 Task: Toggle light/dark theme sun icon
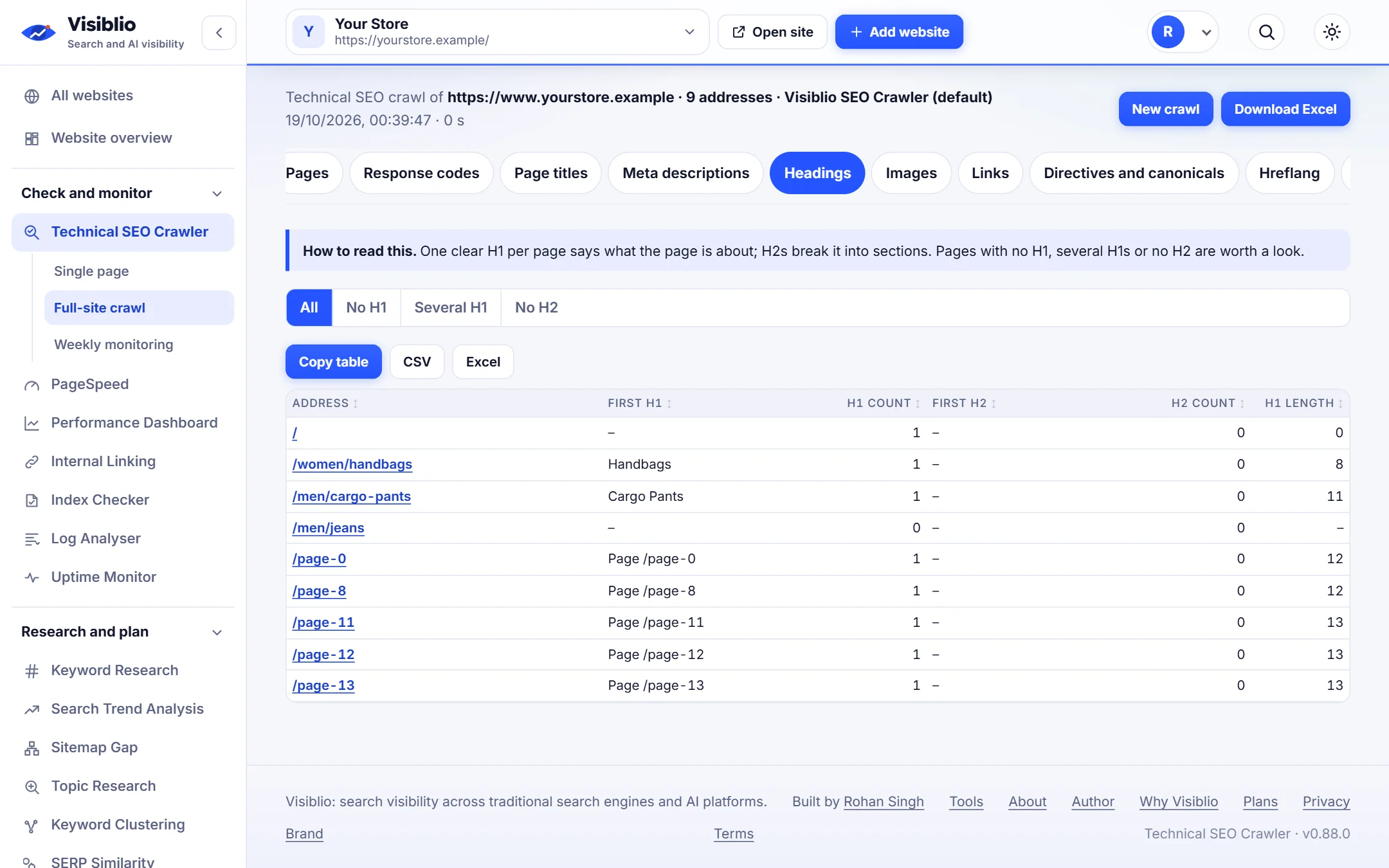pos(1332,32)
